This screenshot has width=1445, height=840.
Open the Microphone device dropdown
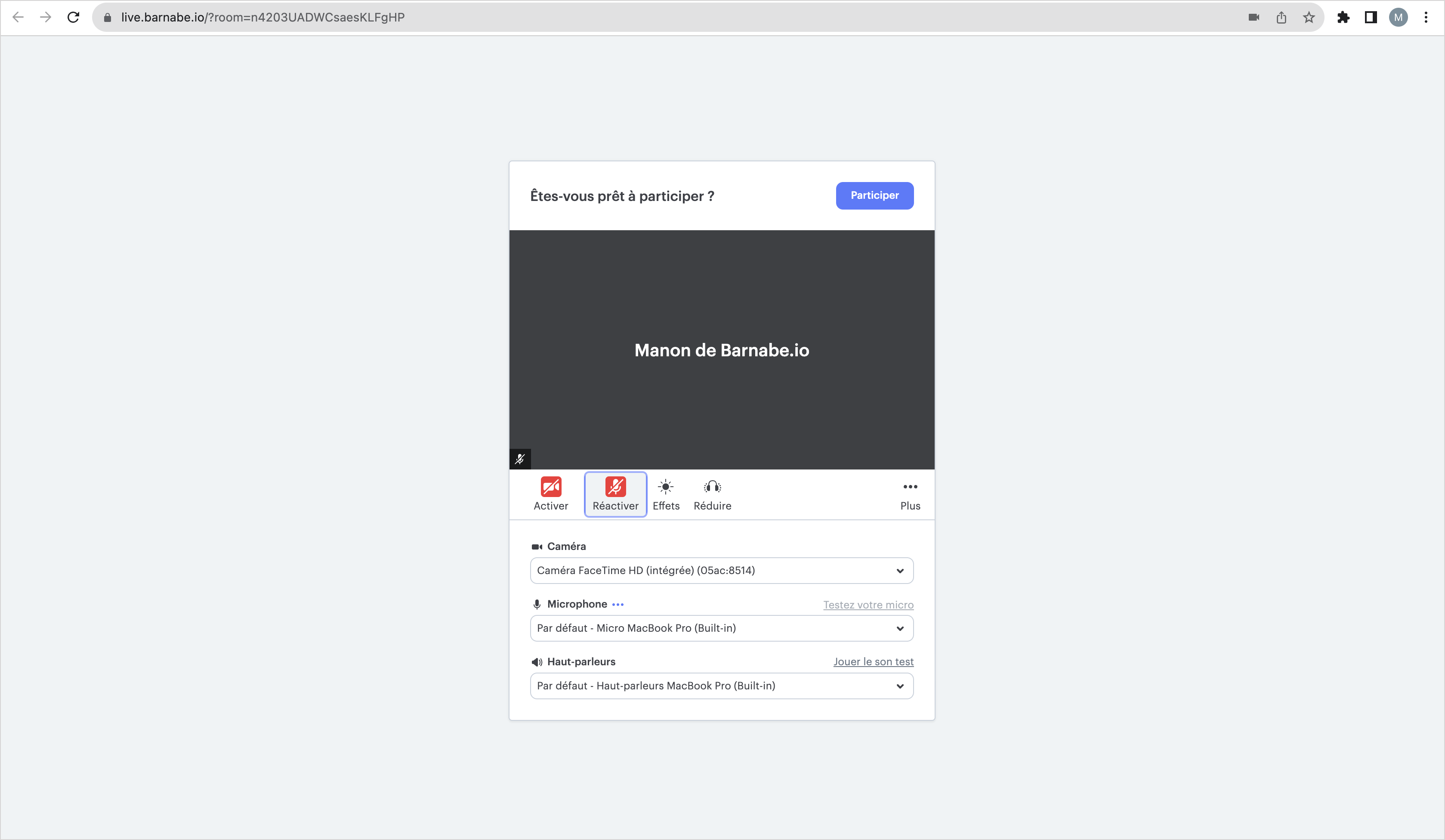point(721,628)
